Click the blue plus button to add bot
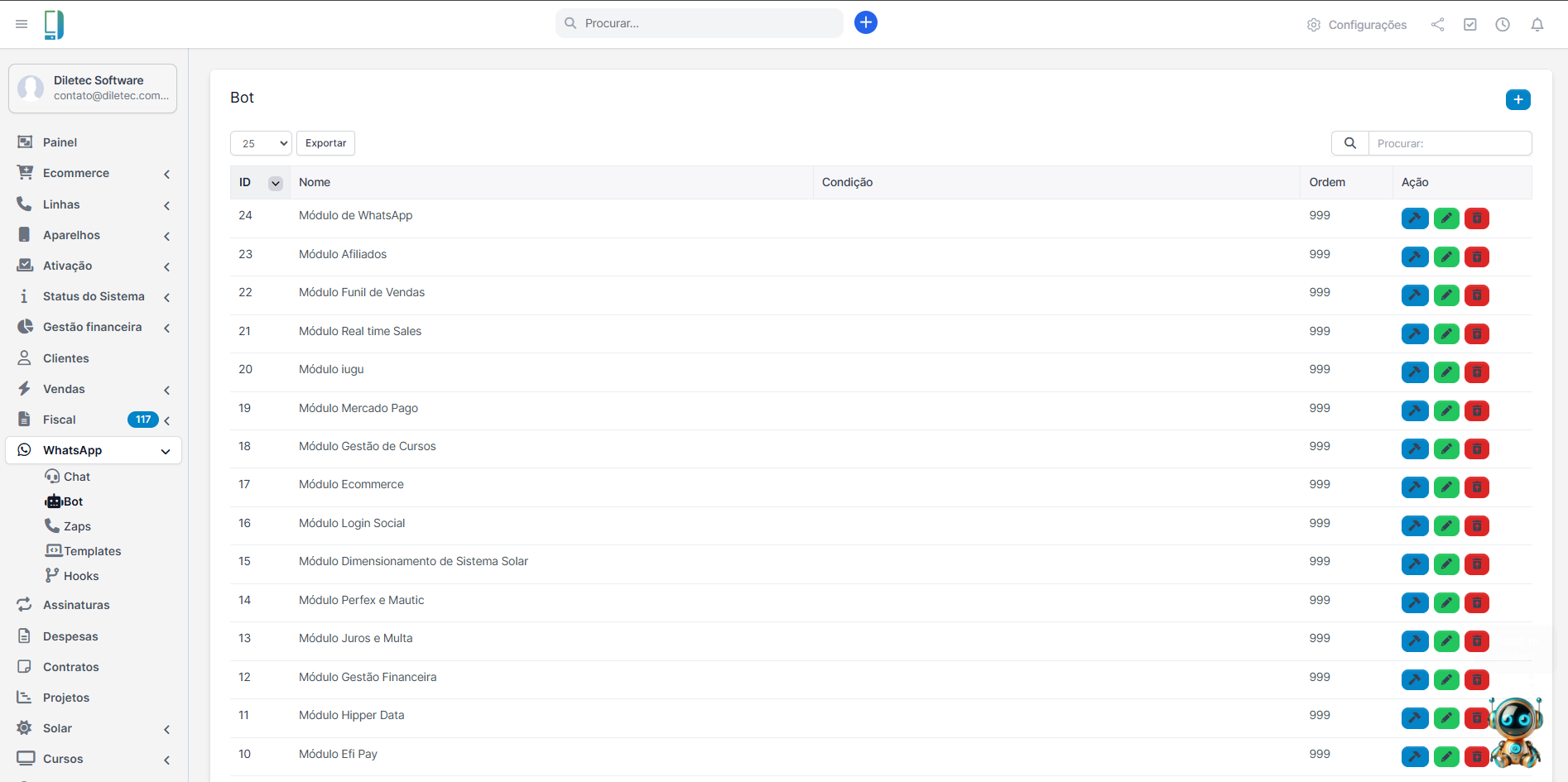The height and width of the screenshot is (782, 1568). (1517, 100)
